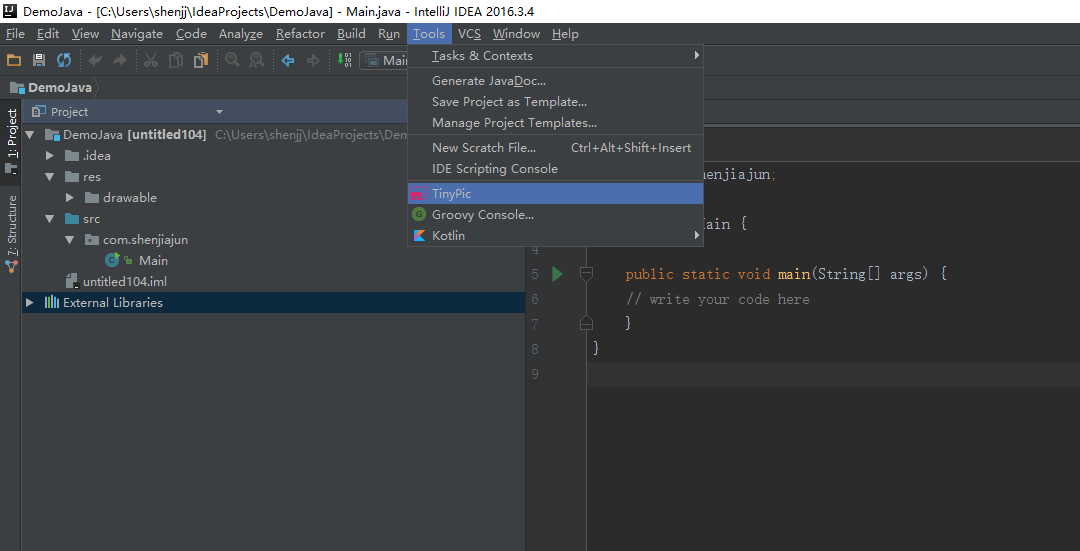Choose New Scratch File... menu item
The height and width of the screenshot is (551, 1080).
point(555,147)
